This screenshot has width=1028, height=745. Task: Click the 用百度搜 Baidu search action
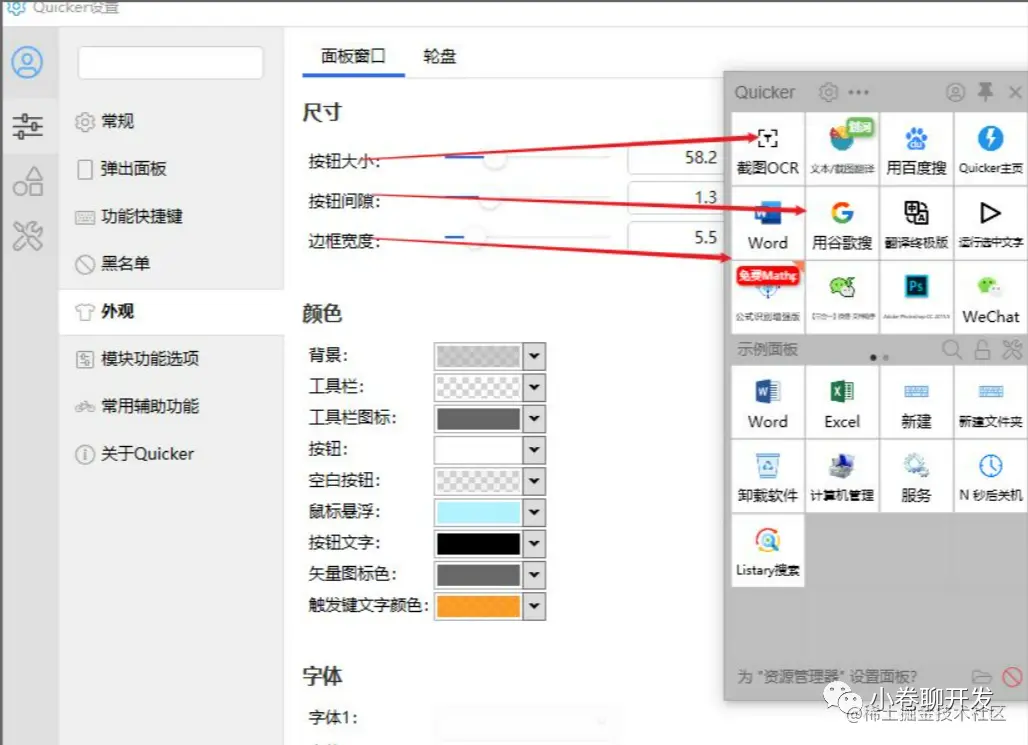tap(916, 149)
